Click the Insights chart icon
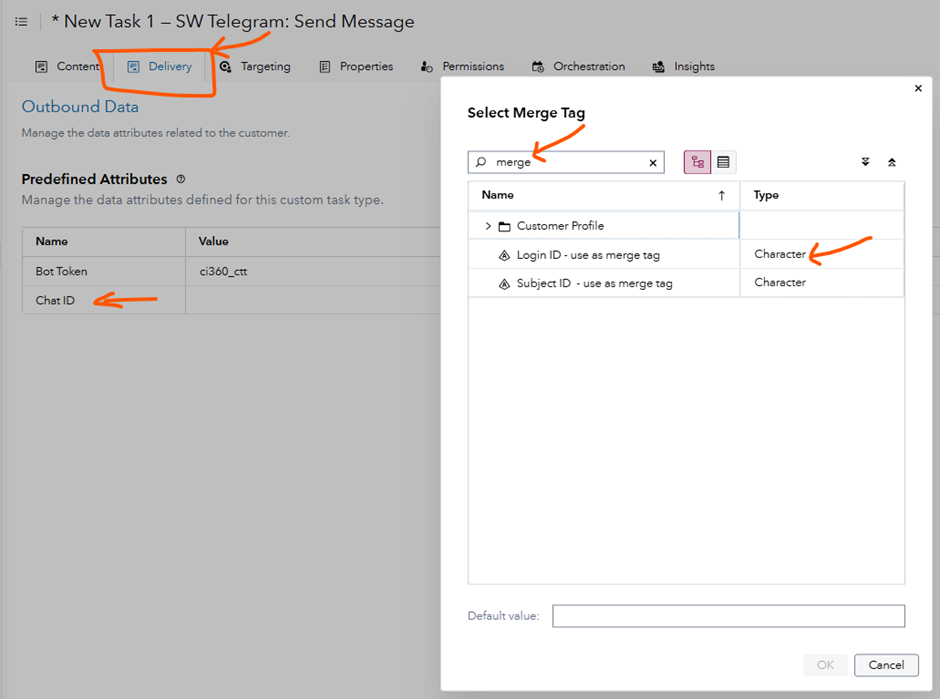This screenshot has height=699, width=940. [657, 66]
